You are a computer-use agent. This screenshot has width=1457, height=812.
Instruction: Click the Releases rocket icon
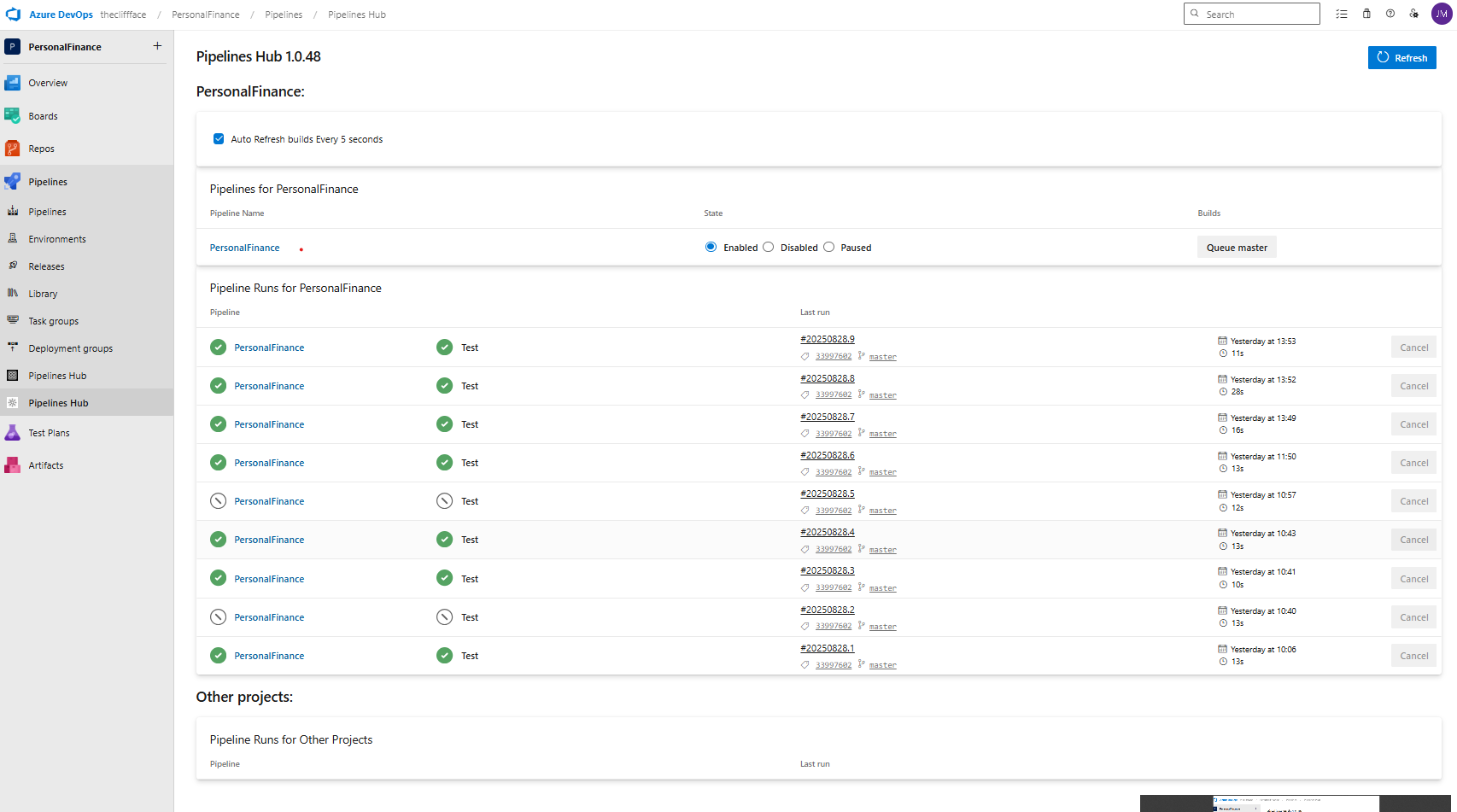click(13, 266)
